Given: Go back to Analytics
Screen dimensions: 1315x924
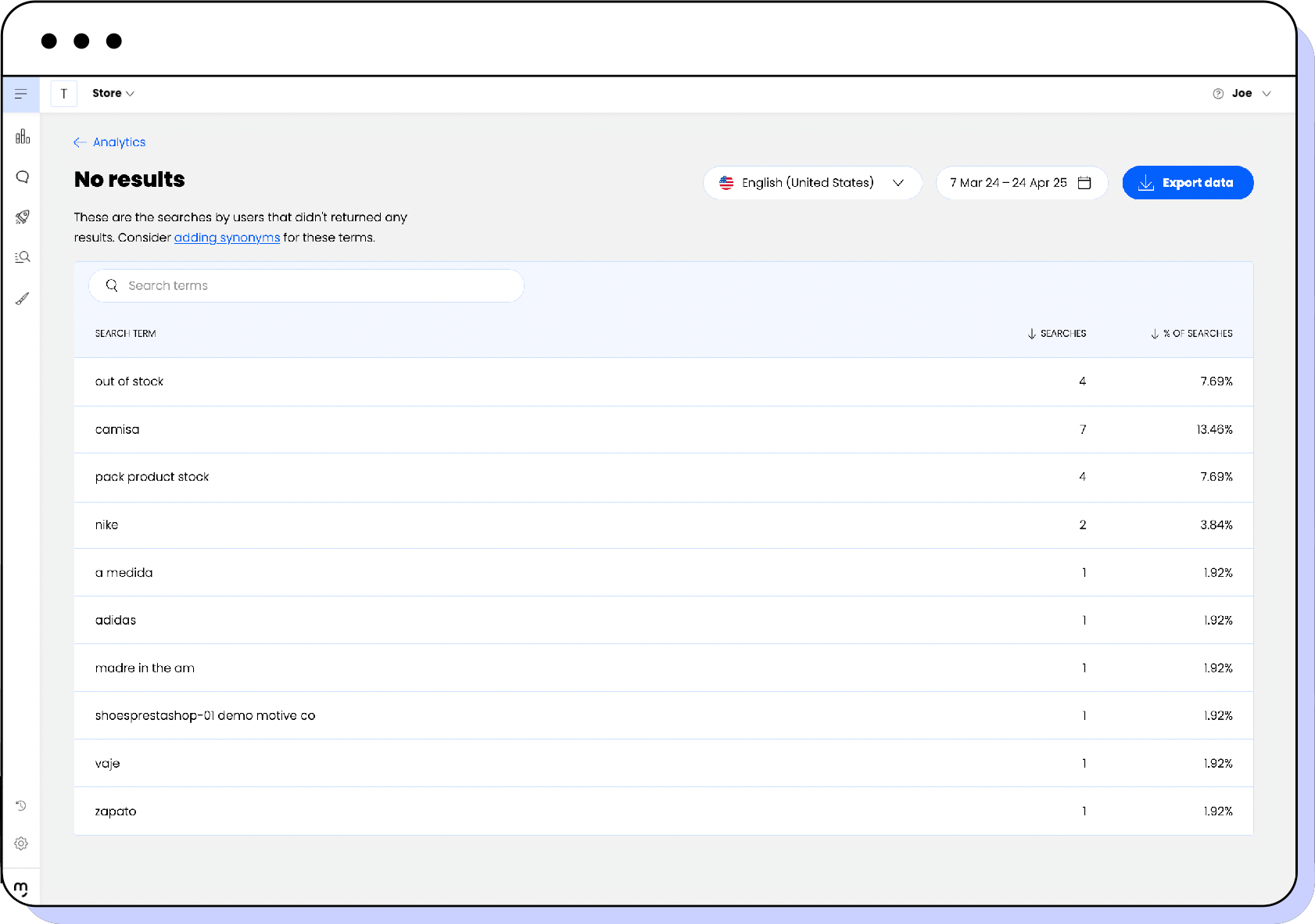Looking at the screenshot, I should coord(110,142).
